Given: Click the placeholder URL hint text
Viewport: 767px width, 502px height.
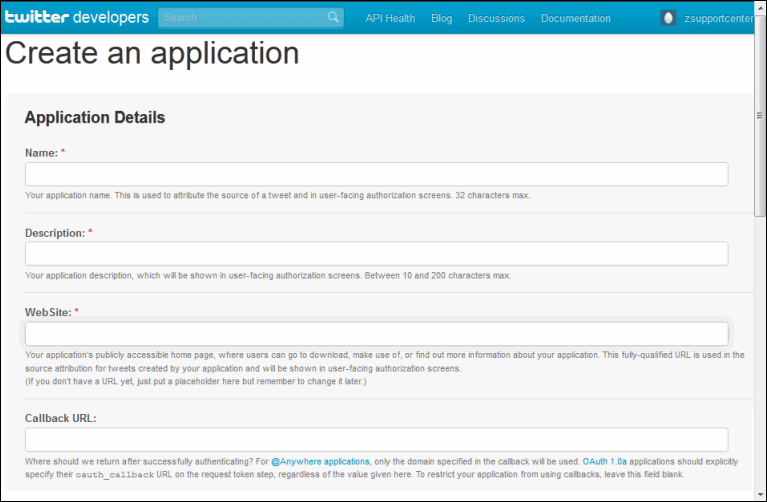Looking at the screenshot, I should pos(196,381).
